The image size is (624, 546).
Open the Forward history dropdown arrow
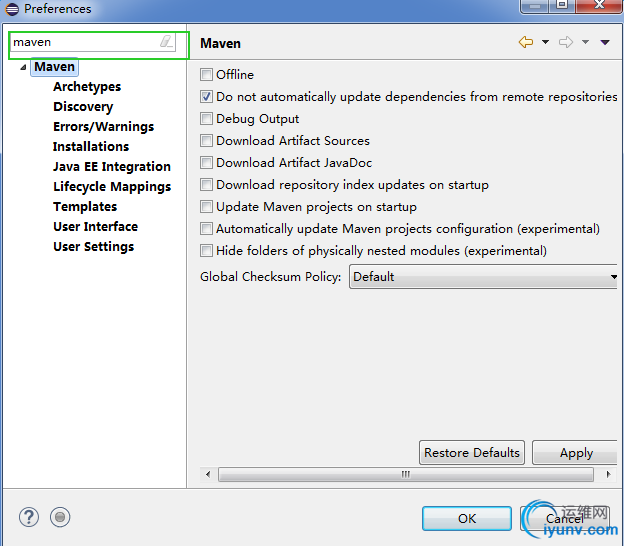[x=585, y=42]
